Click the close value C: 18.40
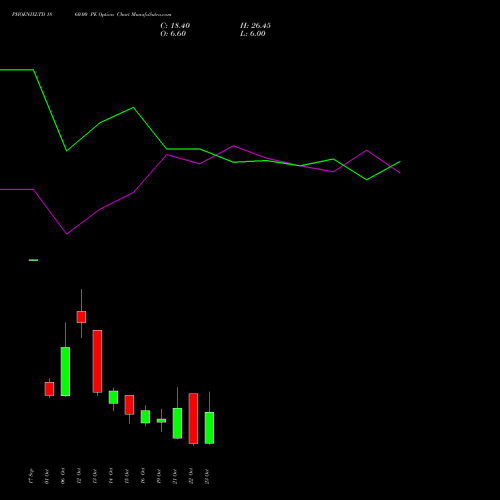500x500 pixels. [175, 26]
